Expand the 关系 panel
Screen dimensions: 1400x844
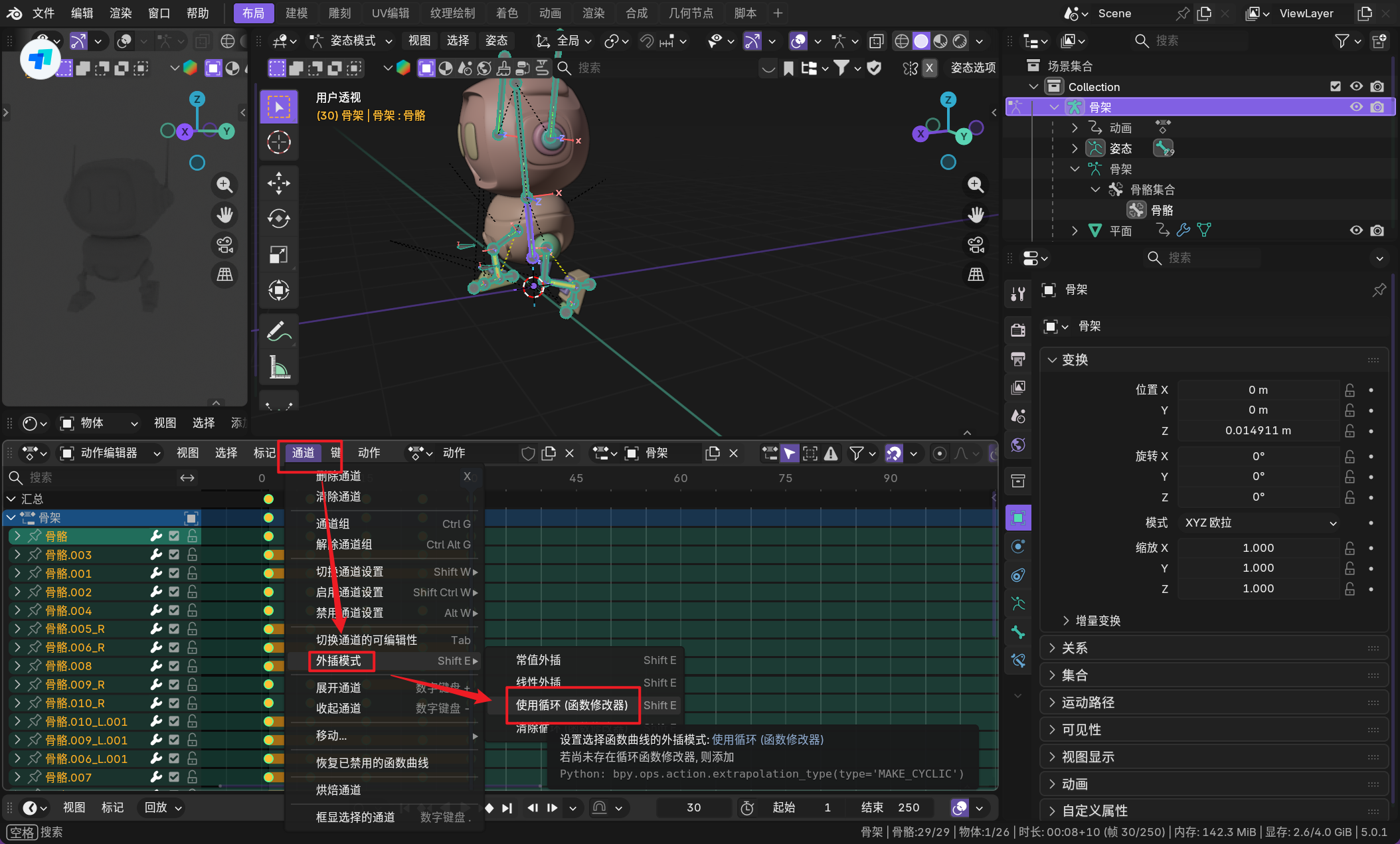(x=1074, y=648)
